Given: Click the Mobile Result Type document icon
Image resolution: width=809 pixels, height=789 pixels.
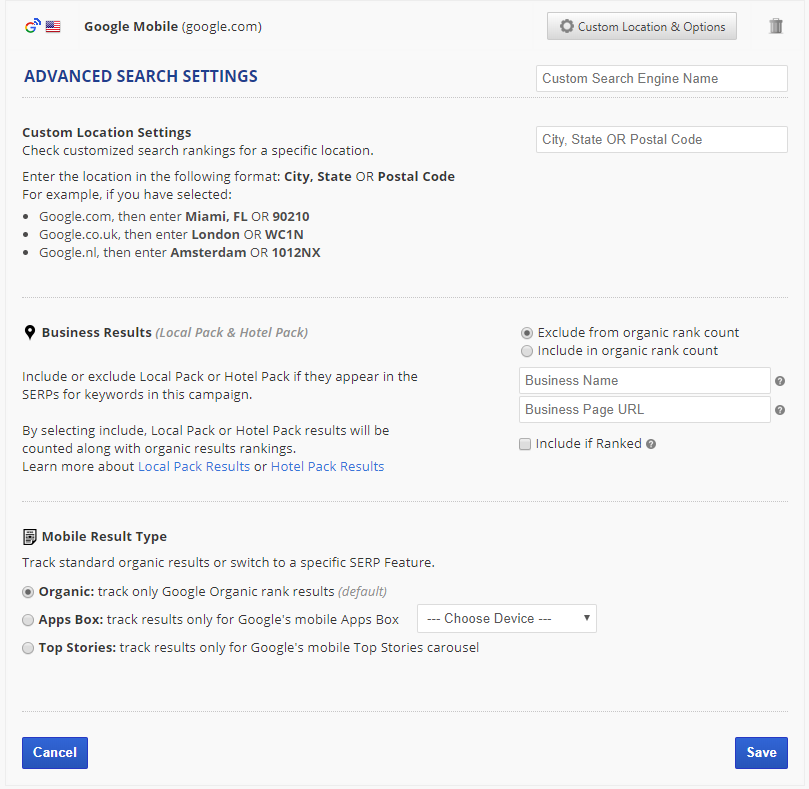Looking at the screenshot, I should point(30,537).
